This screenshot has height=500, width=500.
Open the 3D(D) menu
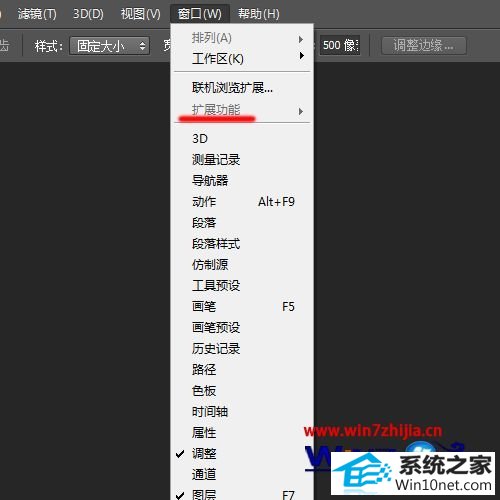(88, 14)
